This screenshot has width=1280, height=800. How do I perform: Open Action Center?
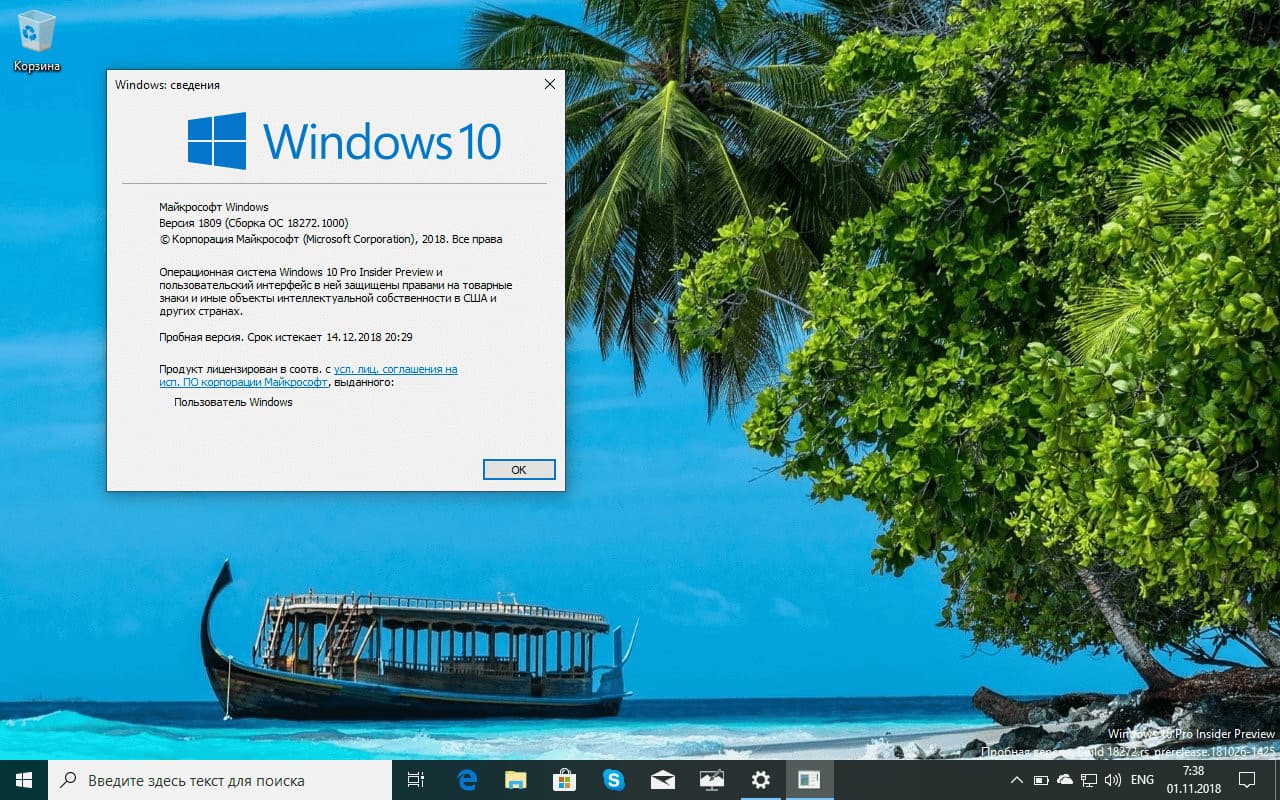(1247, 780)
